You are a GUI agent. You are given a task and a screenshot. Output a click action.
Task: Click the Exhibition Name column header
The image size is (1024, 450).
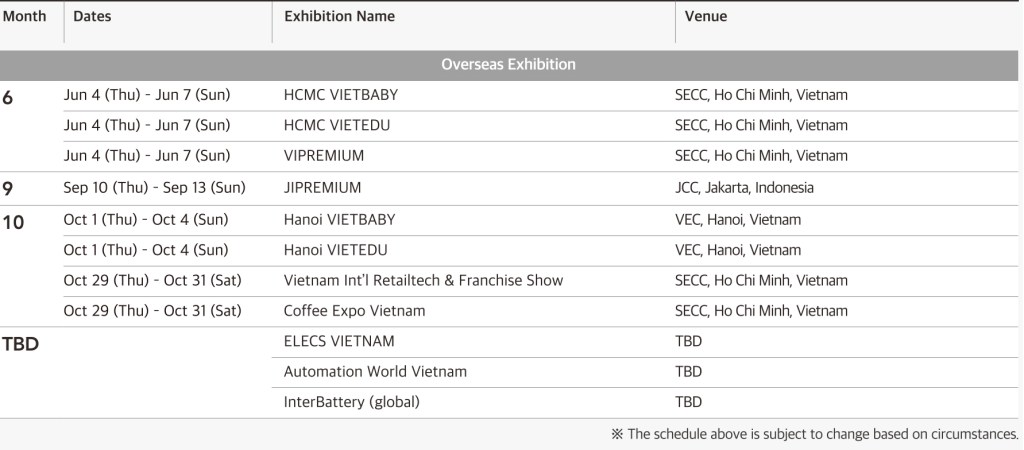[339, 16]
